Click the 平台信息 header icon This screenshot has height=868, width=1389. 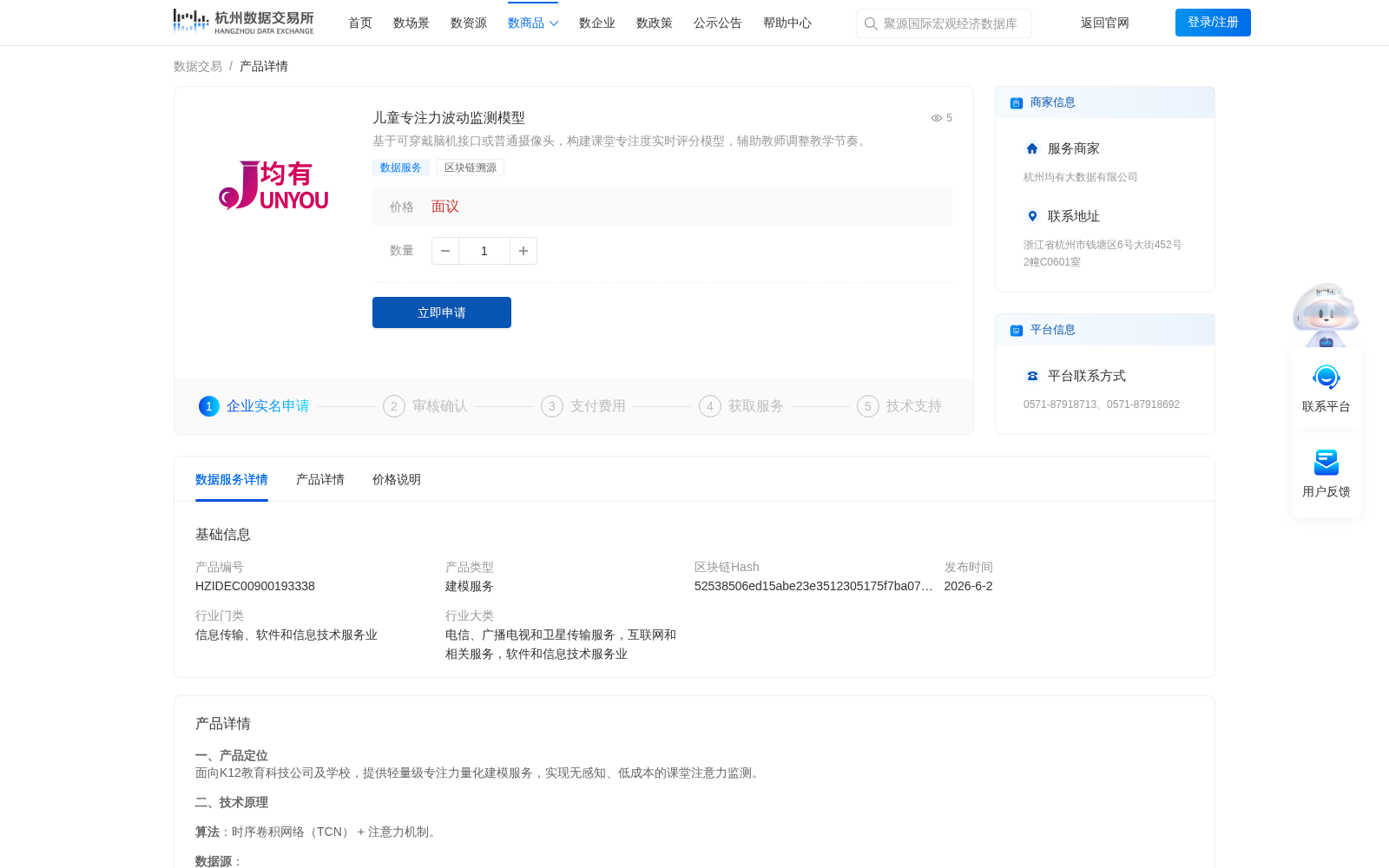(1017, 330)
